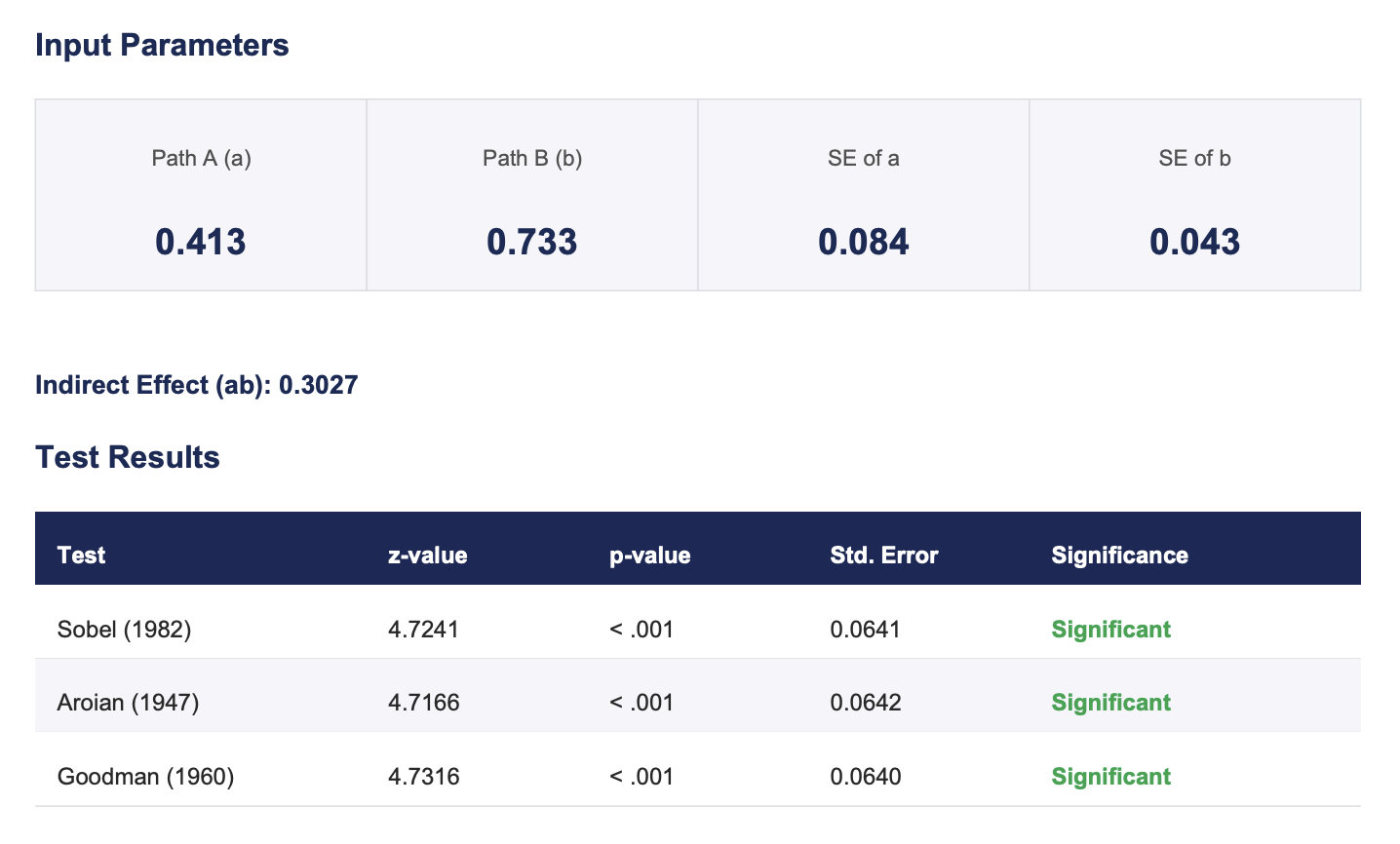Click the Significant label in Sobel row
This screenshot has width=1400, height=844.
1110,630
